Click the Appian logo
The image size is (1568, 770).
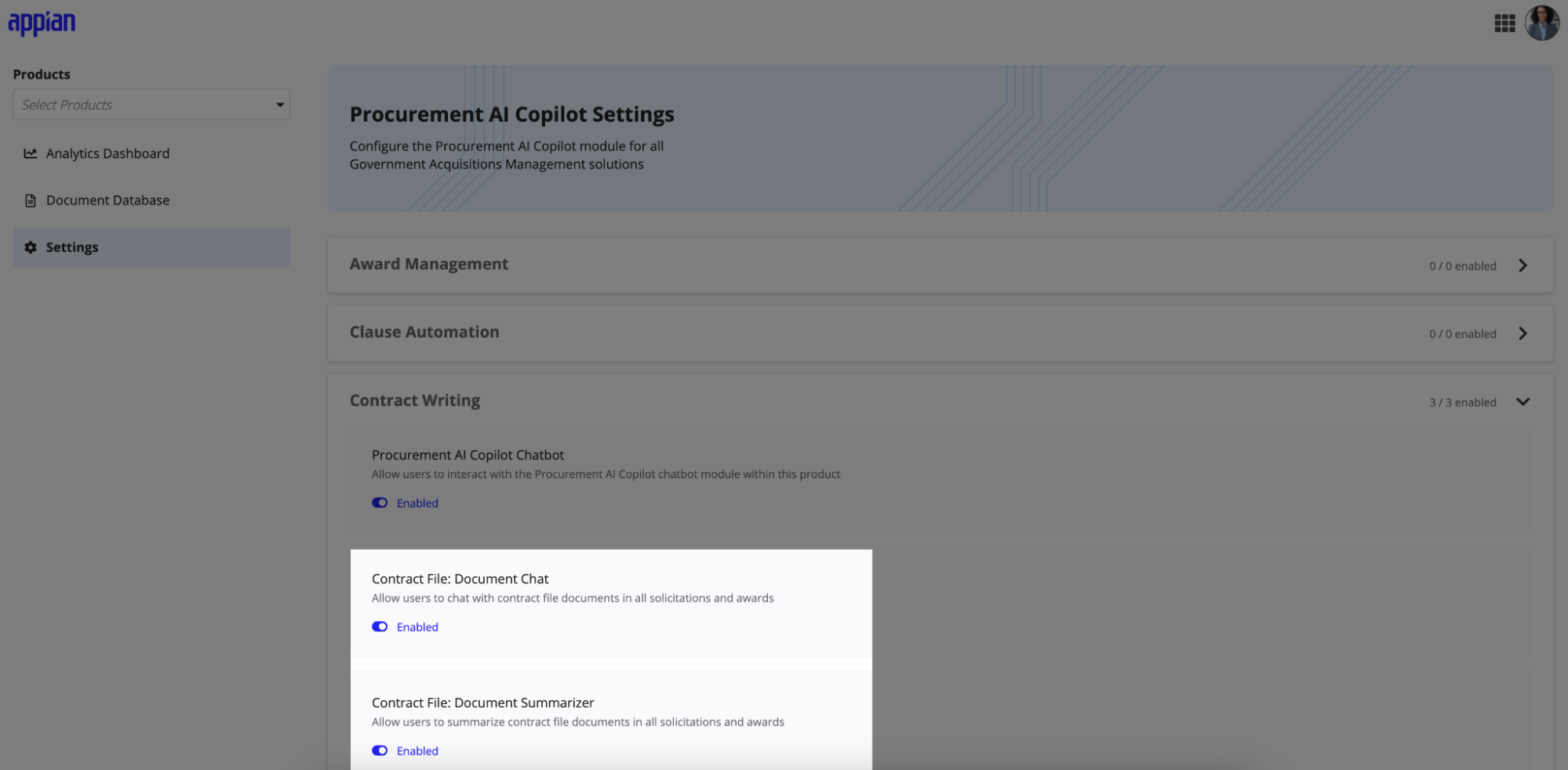point(42,23)
